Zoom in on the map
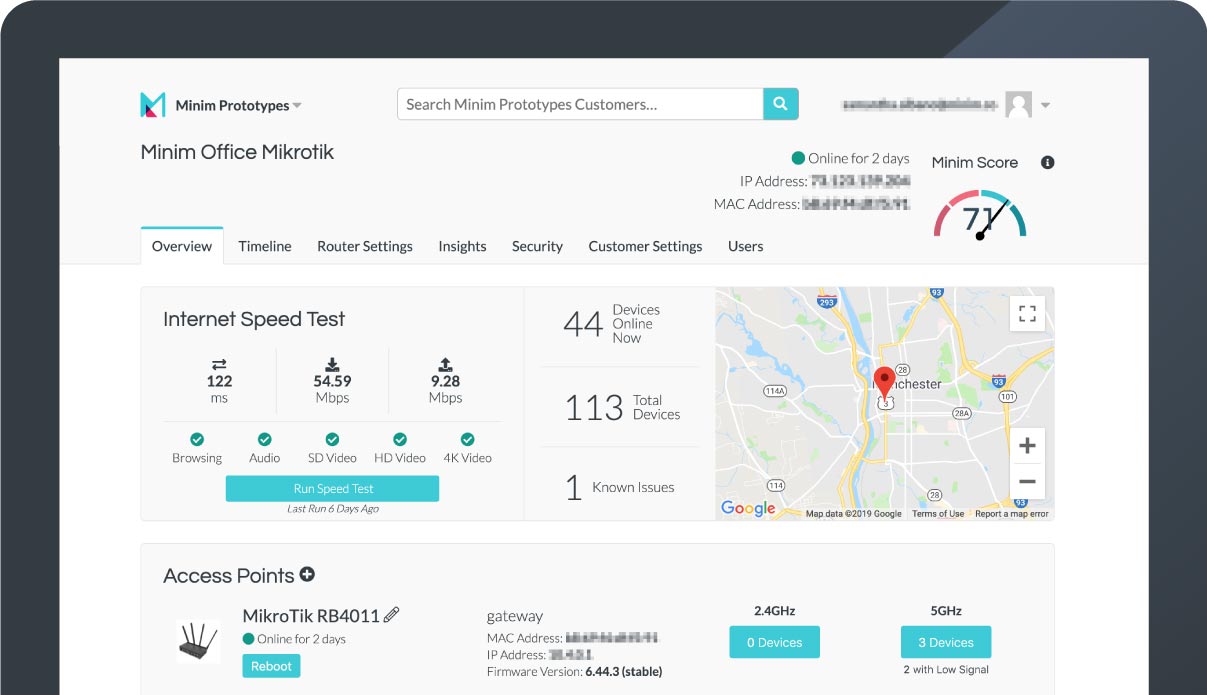Viewport: 1207px width, 695px height. pyautogui.click(x=1027, y=446)
